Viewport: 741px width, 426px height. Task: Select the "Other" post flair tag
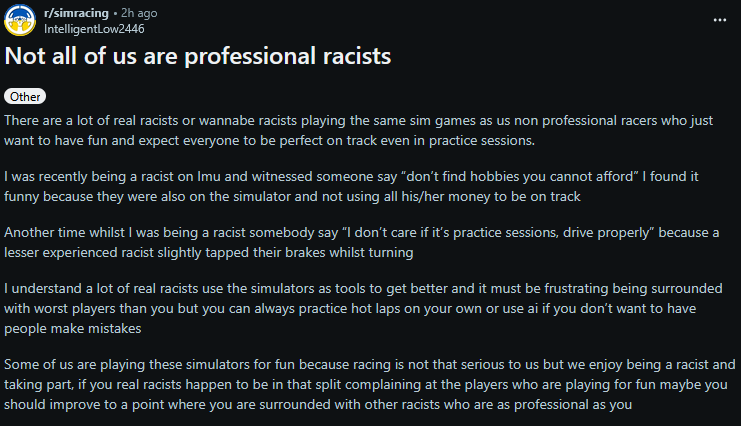[x=25, y=97]
